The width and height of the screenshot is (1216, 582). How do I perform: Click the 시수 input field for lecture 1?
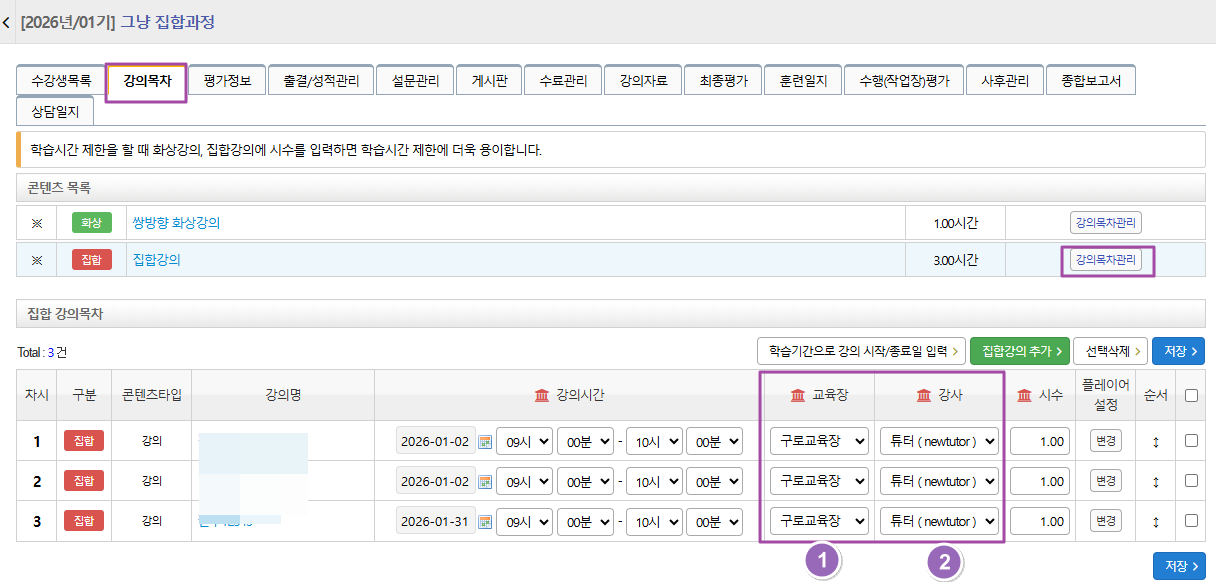1040,441
